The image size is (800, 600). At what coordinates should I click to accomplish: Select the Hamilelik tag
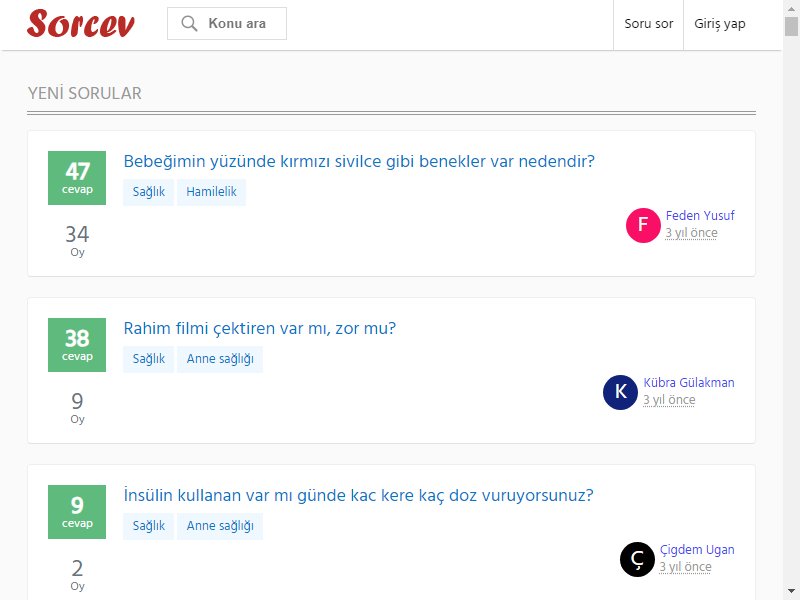point(211,192)
